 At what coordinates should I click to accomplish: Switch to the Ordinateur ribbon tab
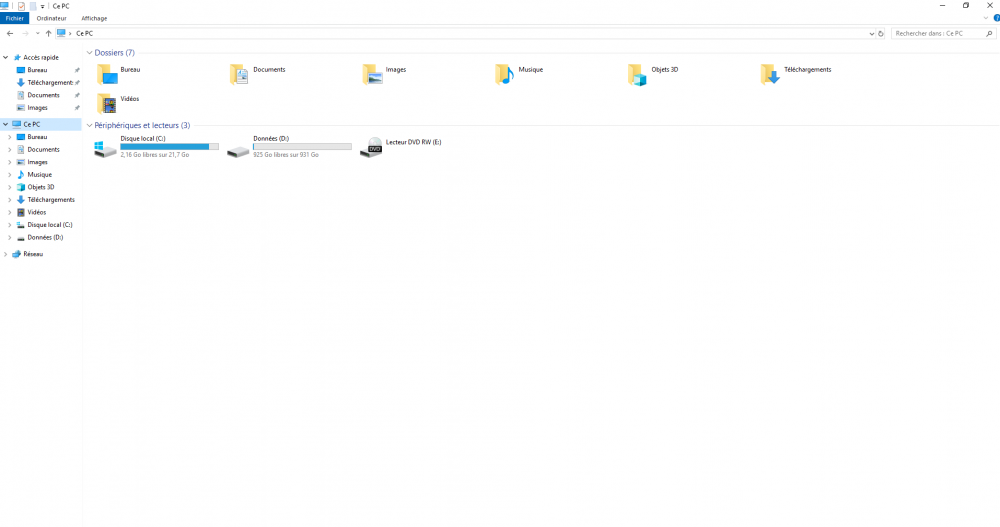point(52,19)
